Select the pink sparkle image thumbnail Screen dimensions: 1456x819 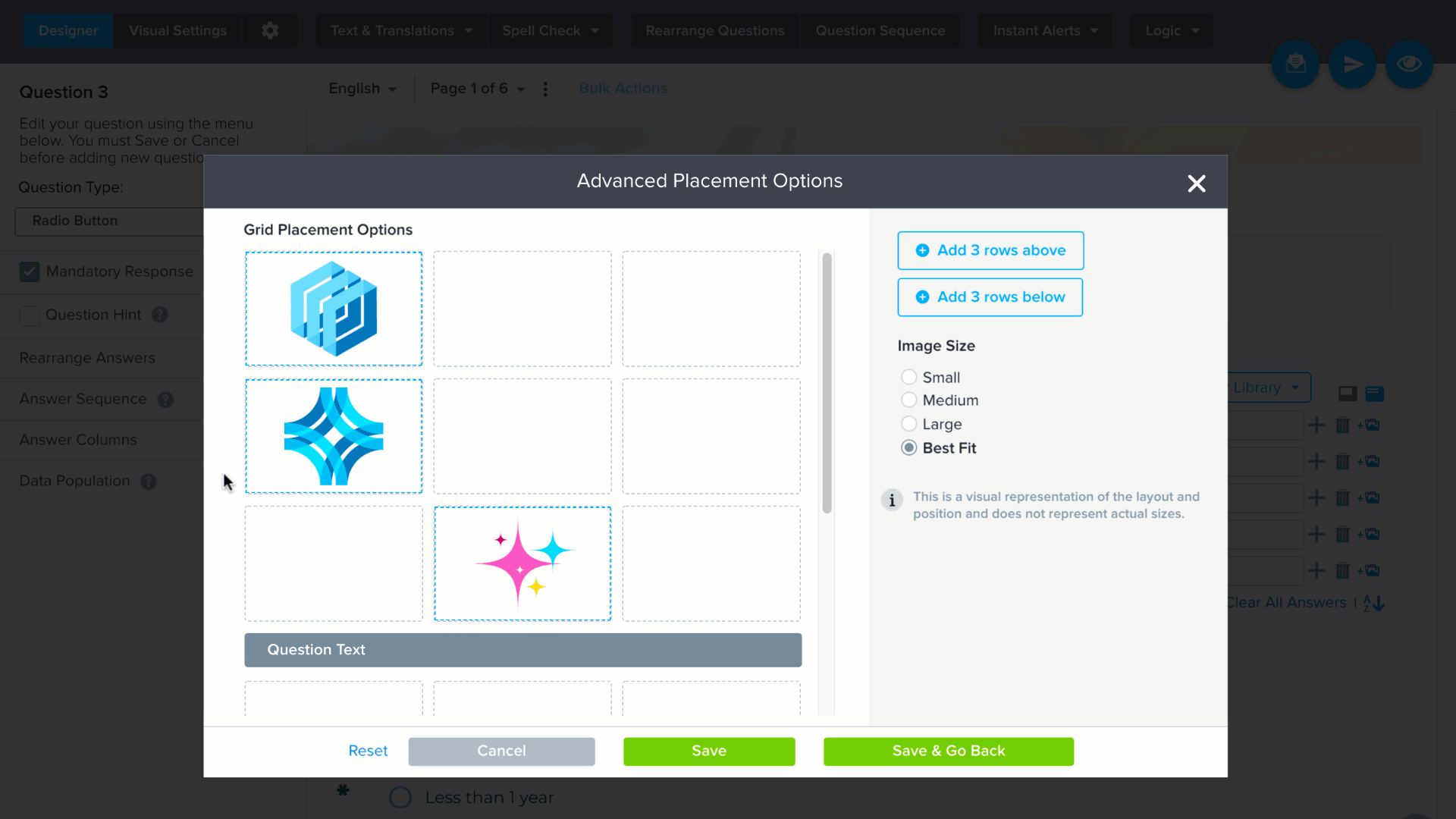point(522,563)
